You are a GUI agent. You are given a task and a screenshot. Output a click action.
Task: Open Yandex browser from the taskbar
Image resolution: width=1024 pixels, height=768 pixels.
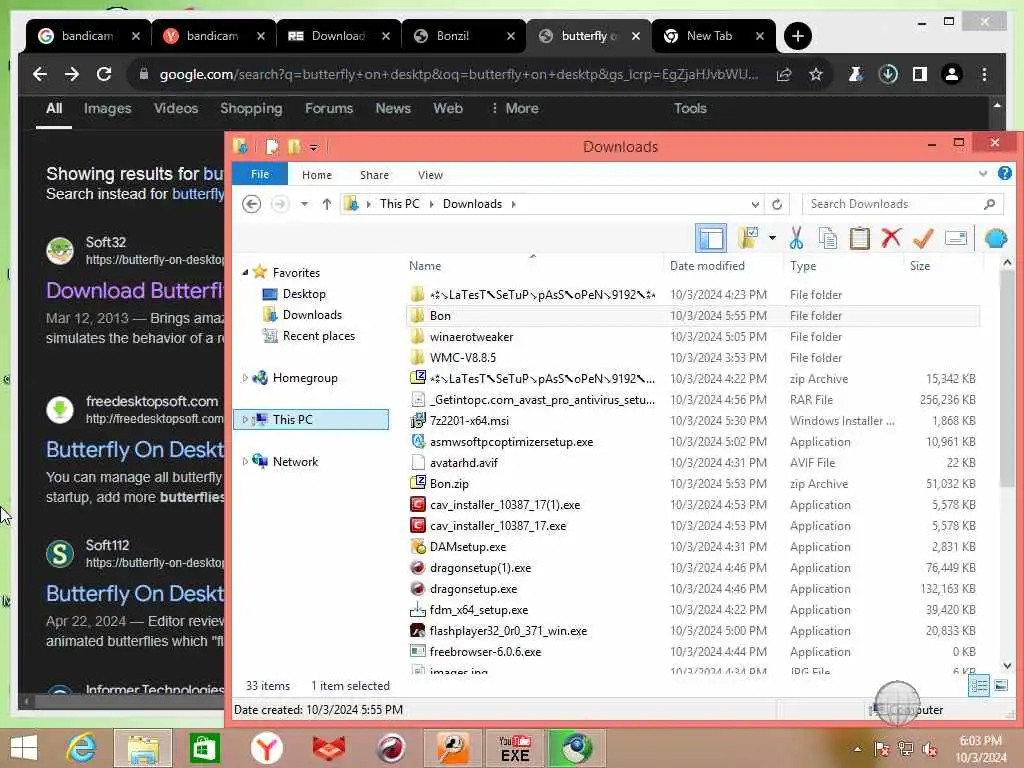(266, 748)
